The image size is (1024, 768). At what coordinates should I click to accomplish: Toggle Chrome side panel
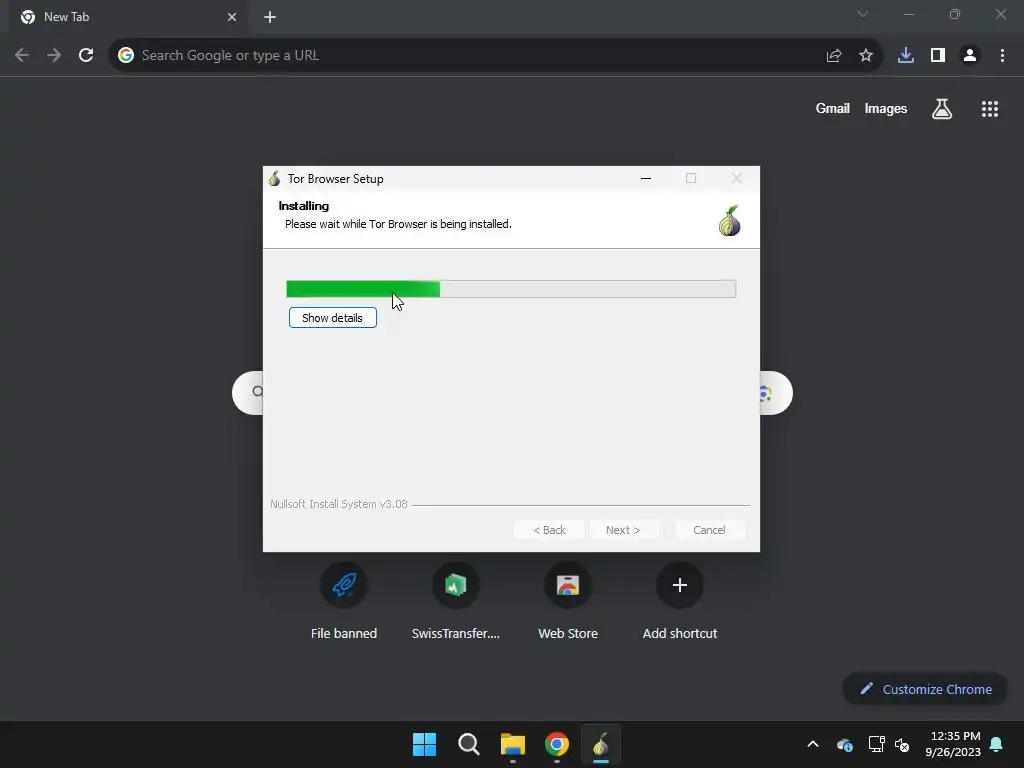[x=938, y=56]
